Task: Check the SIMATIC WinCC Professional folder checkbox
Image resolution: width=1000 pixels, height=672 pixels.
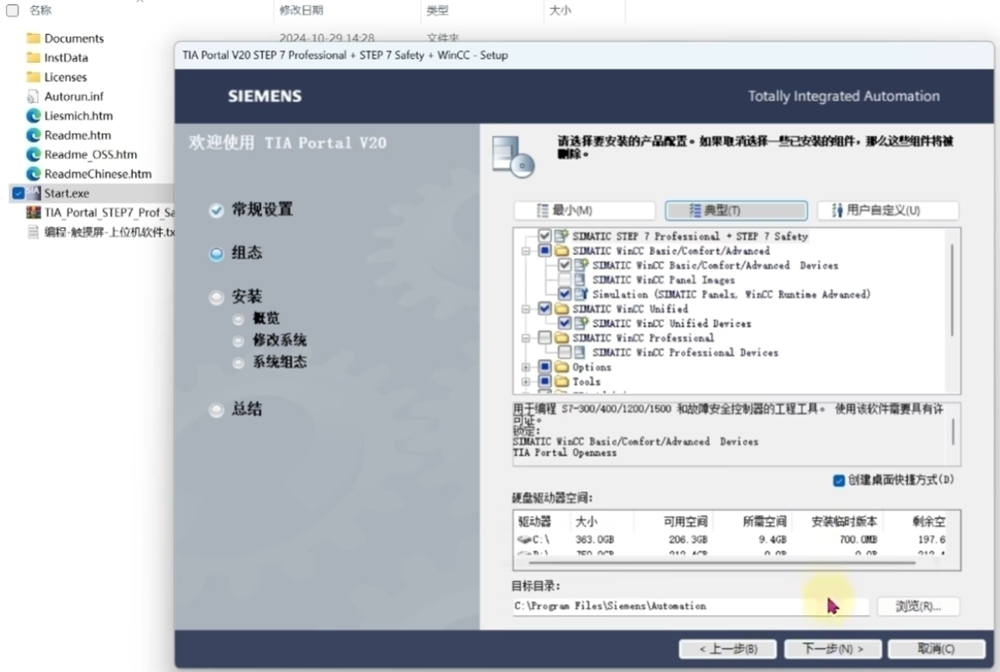Action: [545, 338]
